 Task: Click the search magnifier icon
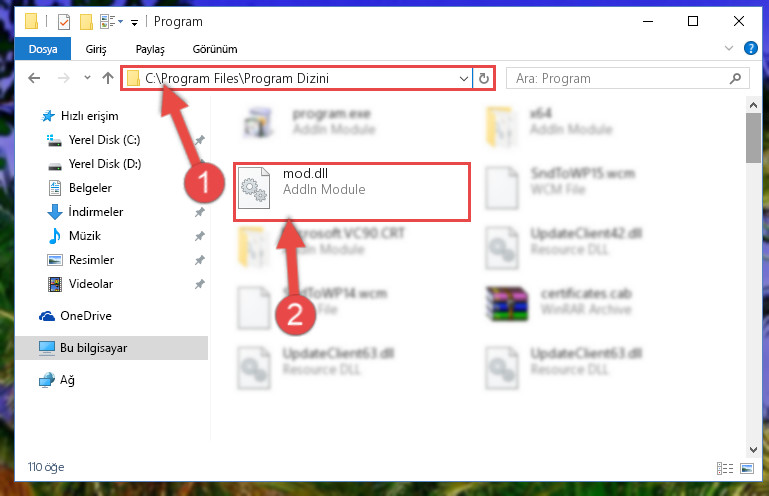735,78
